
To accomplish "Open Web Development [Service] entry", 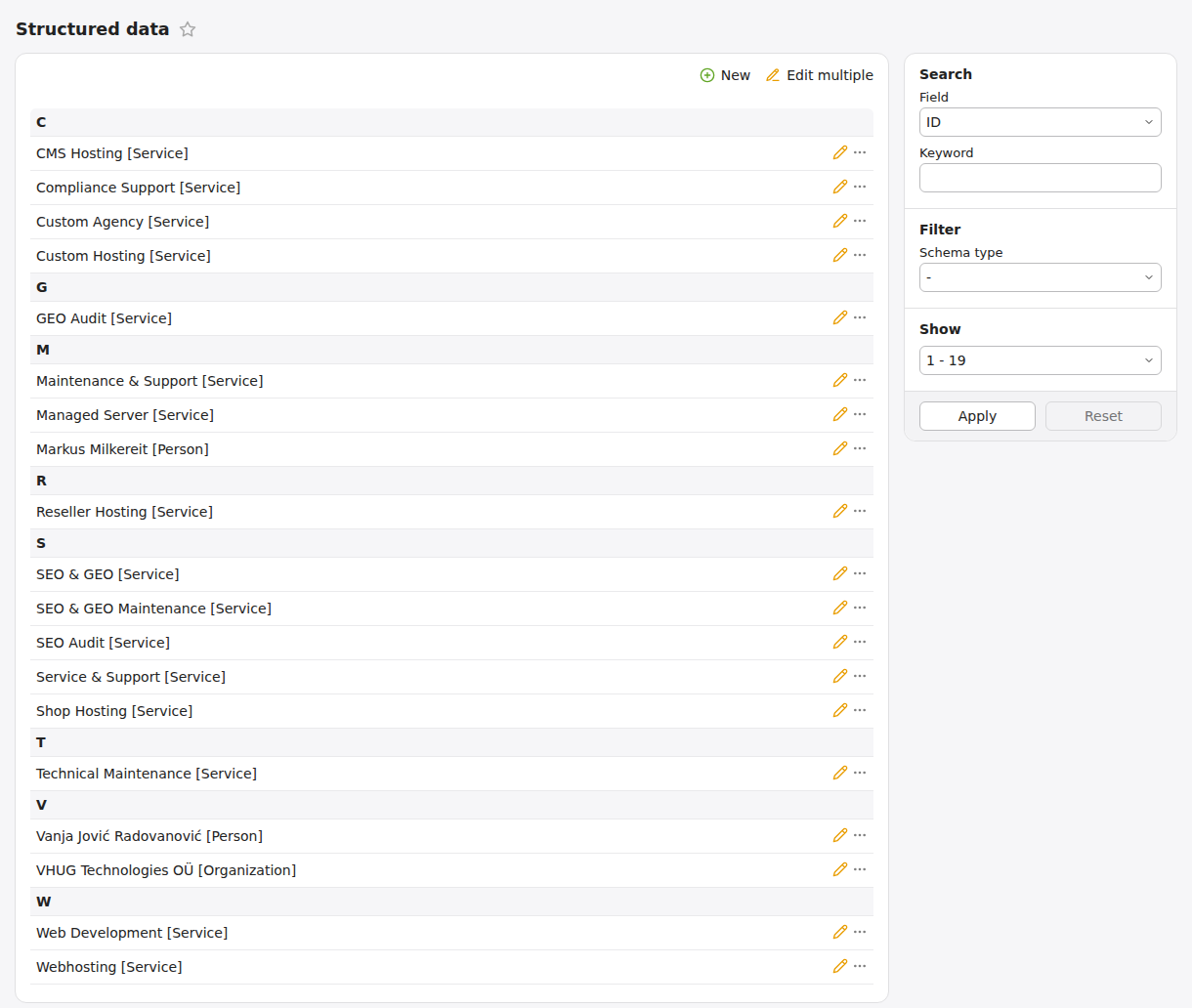I will tap(132, 933).
